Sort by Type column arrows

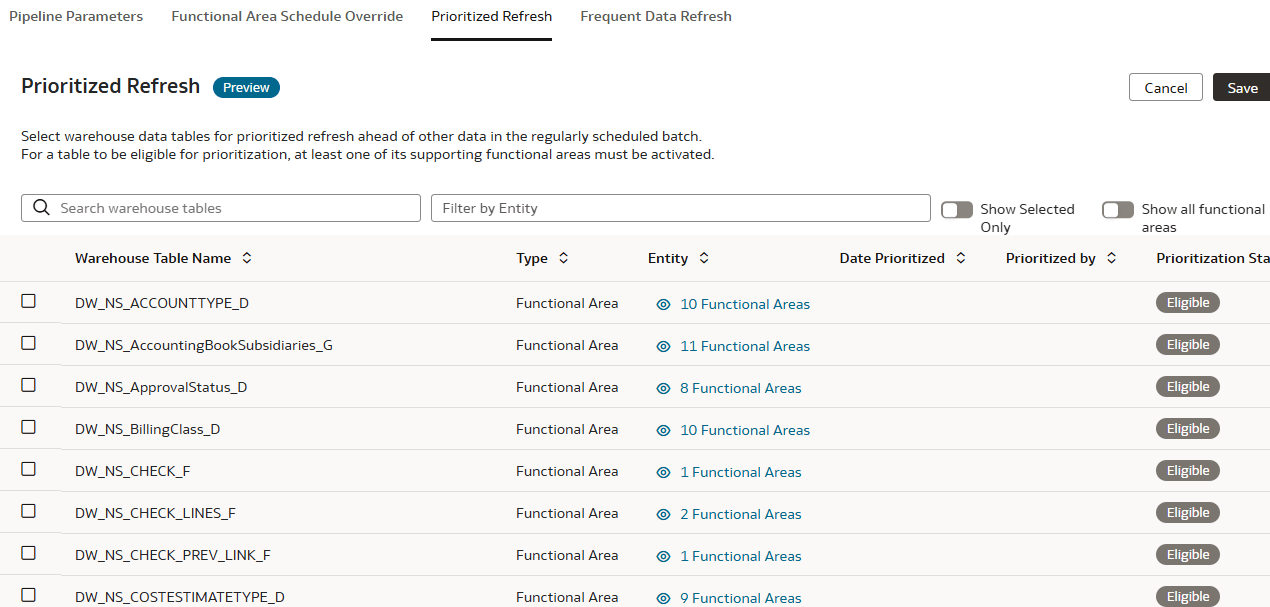(x=563, y=258)
